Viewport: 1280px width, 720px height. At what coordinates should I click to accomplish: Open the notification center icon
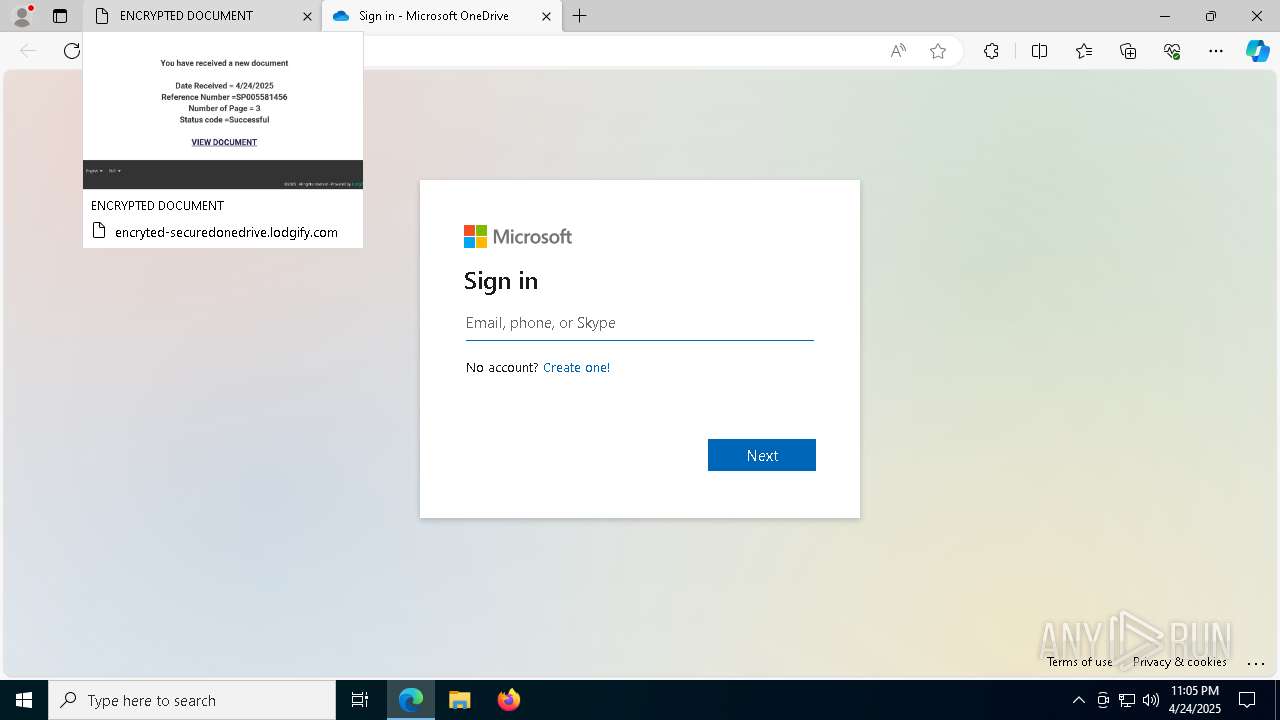pos(1247,700)
